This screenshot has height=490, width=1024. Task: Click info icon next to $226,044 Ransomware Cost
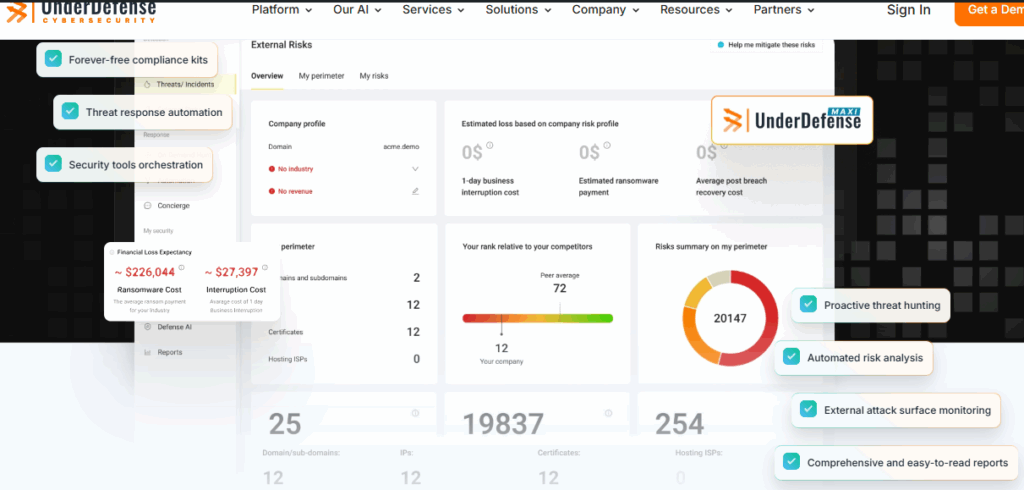point(182,267)
